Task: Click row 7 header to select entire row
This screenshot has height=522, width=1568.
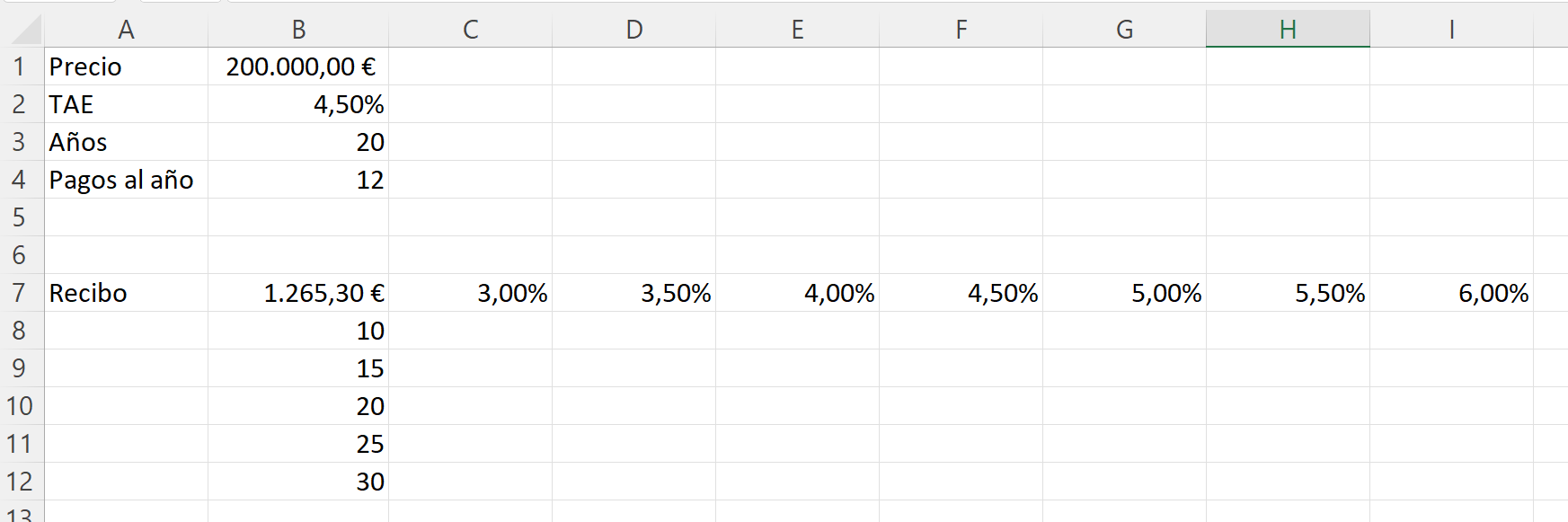Action: (18, 292)
